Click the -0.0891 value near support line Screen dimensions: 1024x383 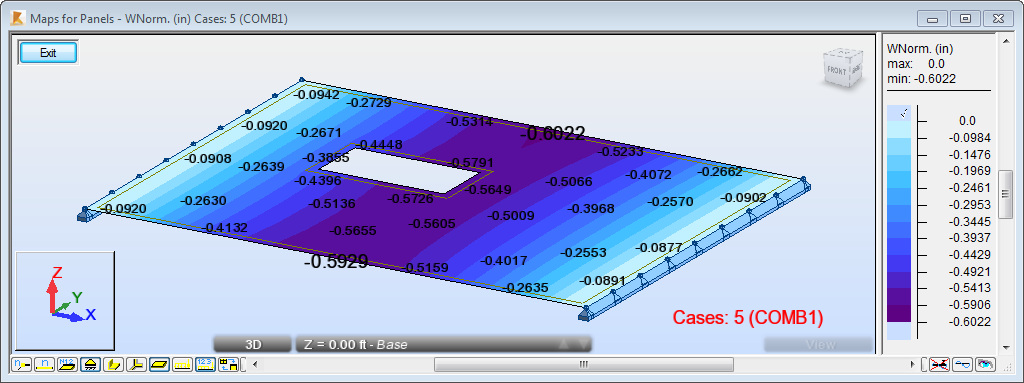pyautogui.click(x=604, y=280)
